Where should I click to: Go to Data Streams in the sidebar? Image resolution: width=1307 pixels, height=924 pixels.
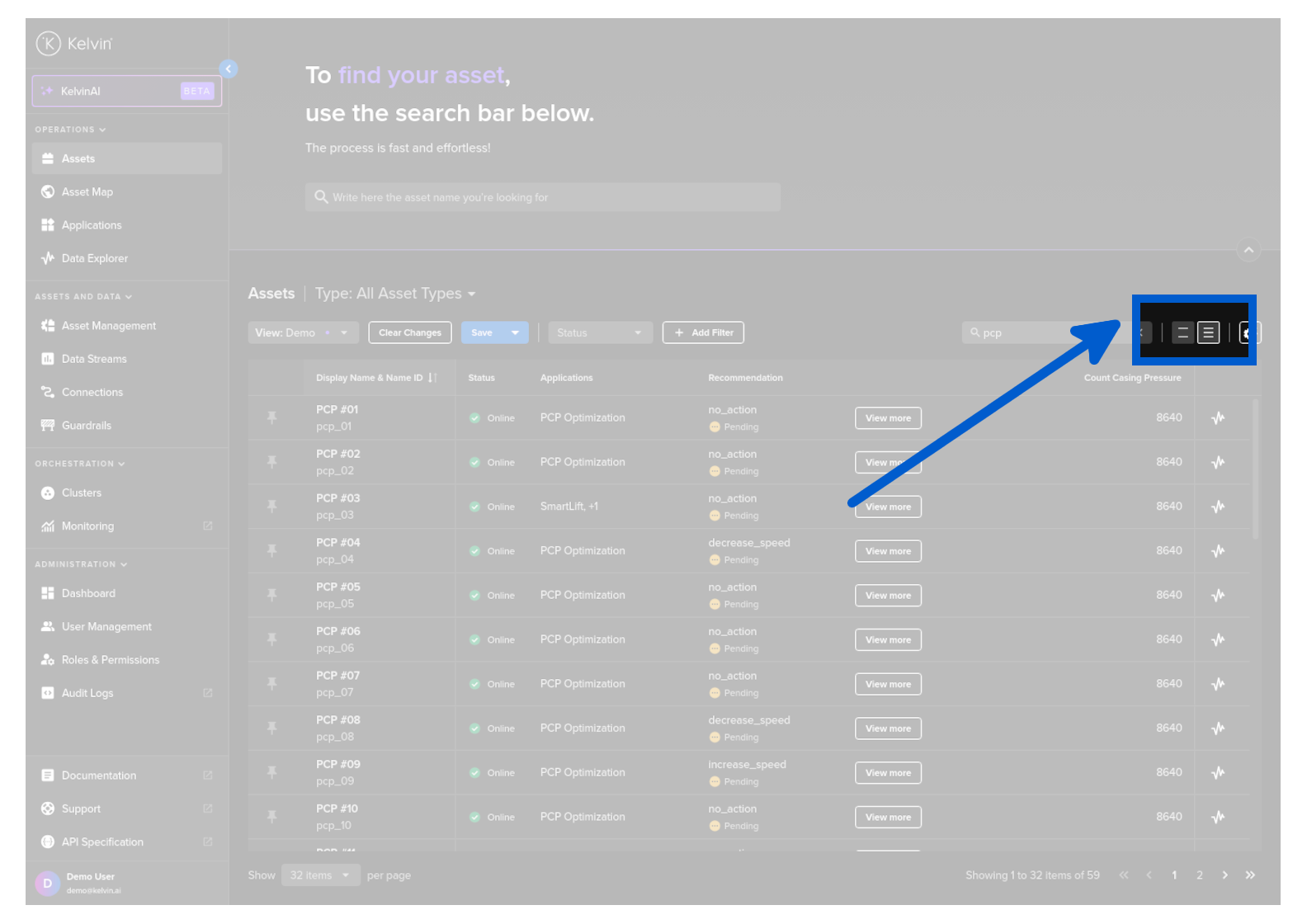click(94, 360)
